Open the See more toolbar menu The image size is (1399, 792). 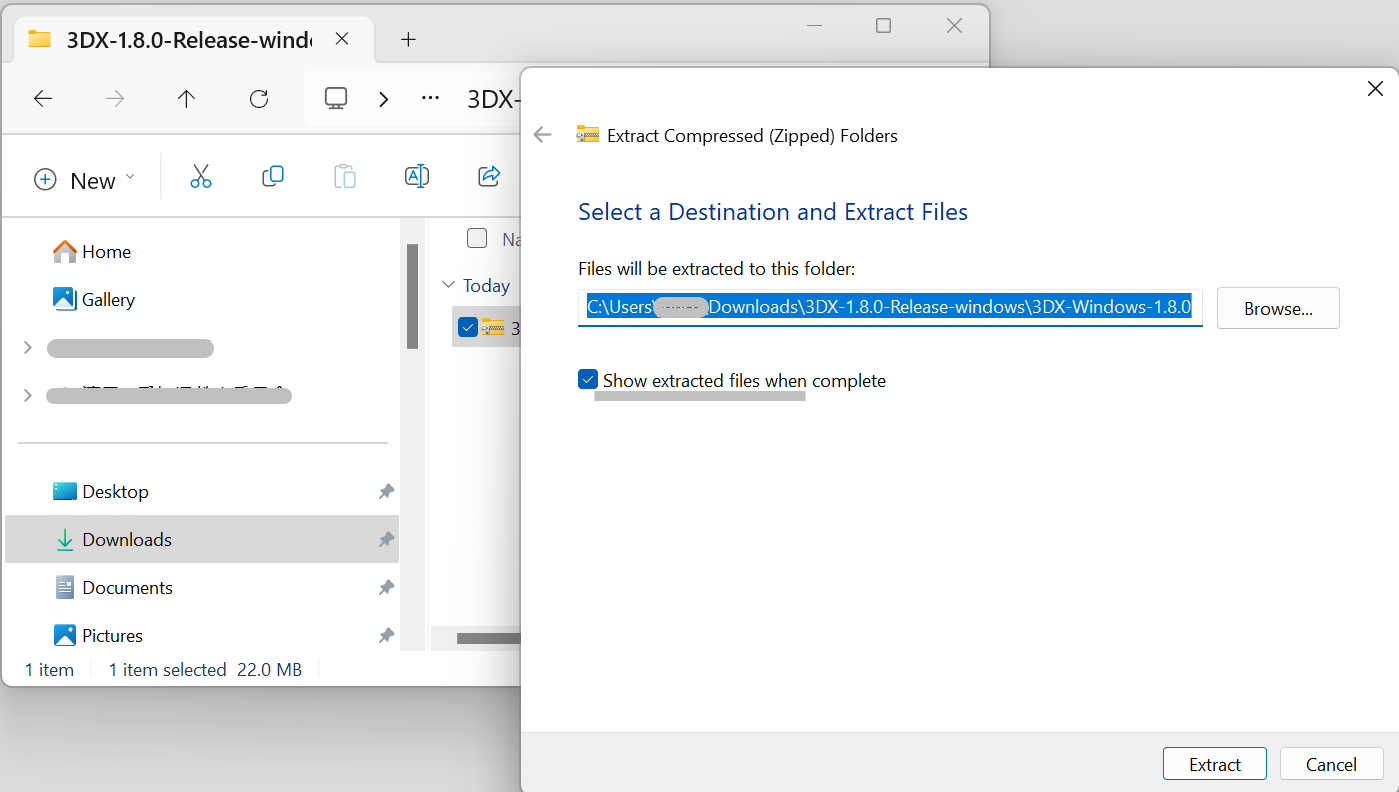430,98
